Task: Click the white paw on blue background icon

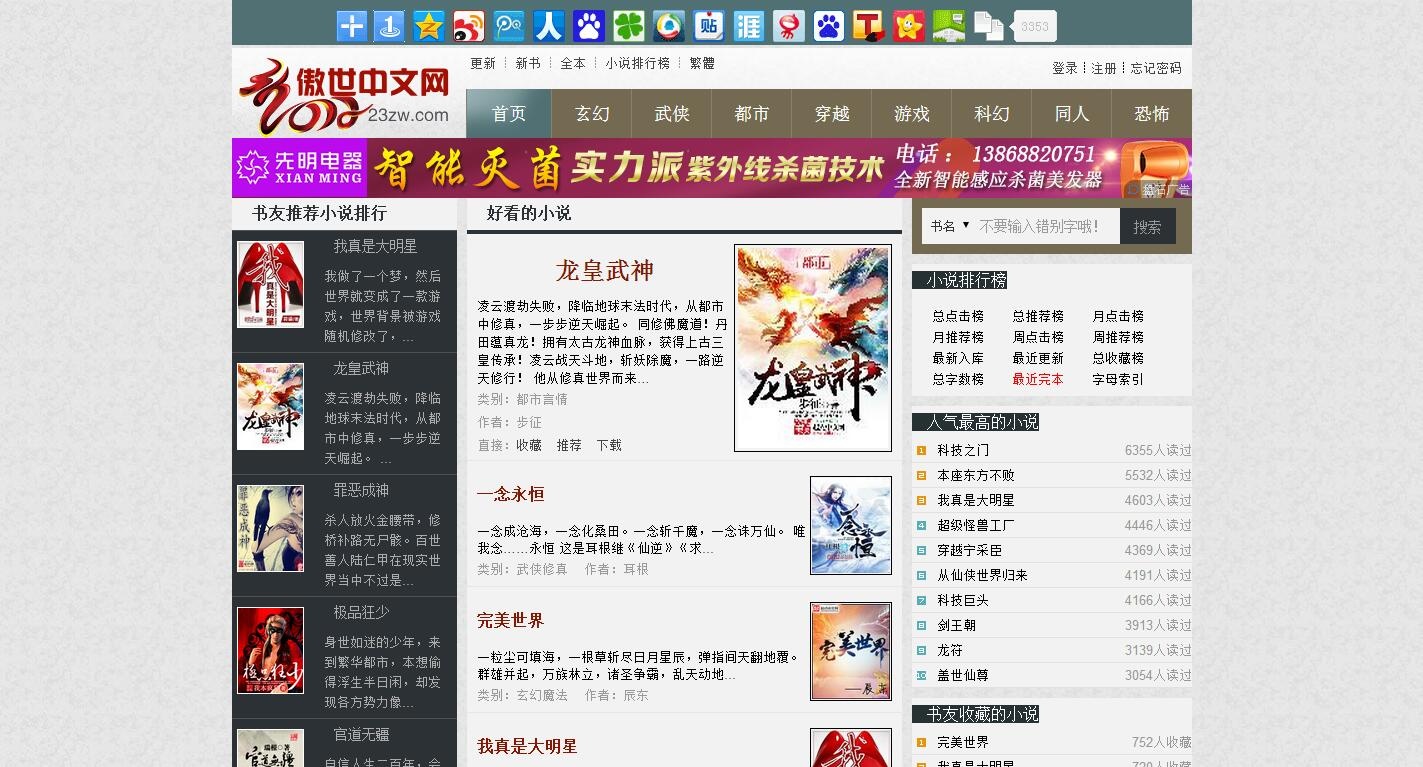Action: (x=589, y=26)
